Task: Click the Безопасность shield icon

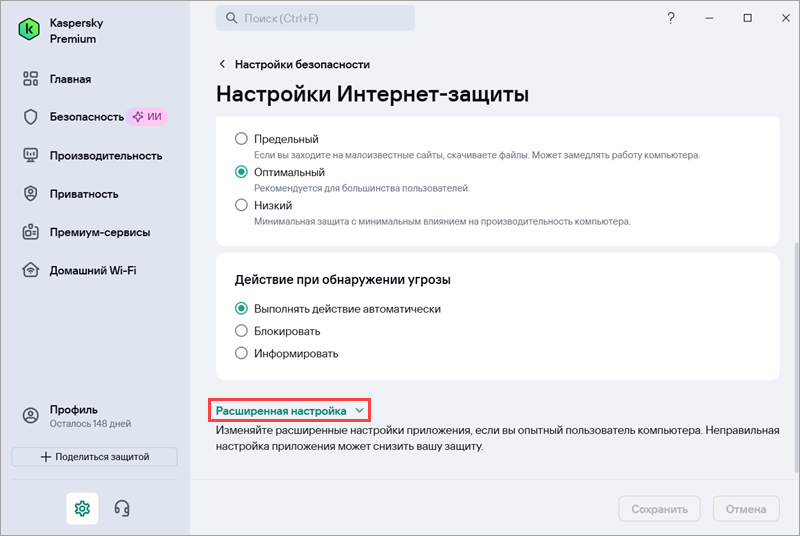Action: pos(31,117)
